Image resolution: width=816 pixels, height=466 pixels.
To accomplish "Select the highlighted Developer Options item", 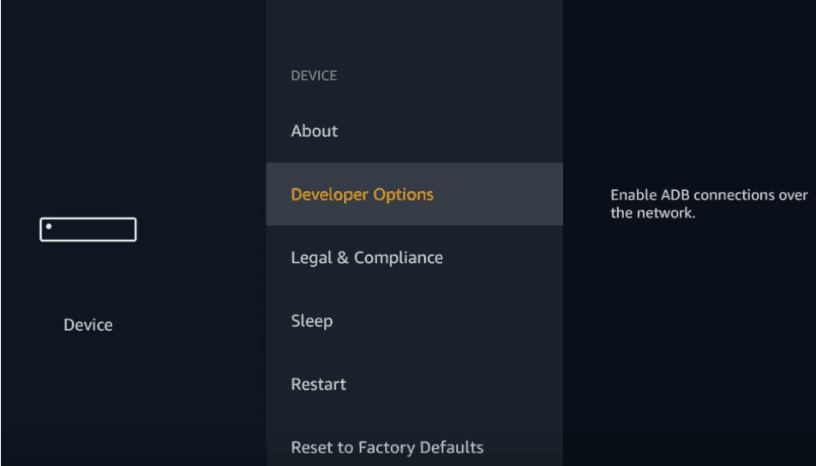I will coord(414,194).
